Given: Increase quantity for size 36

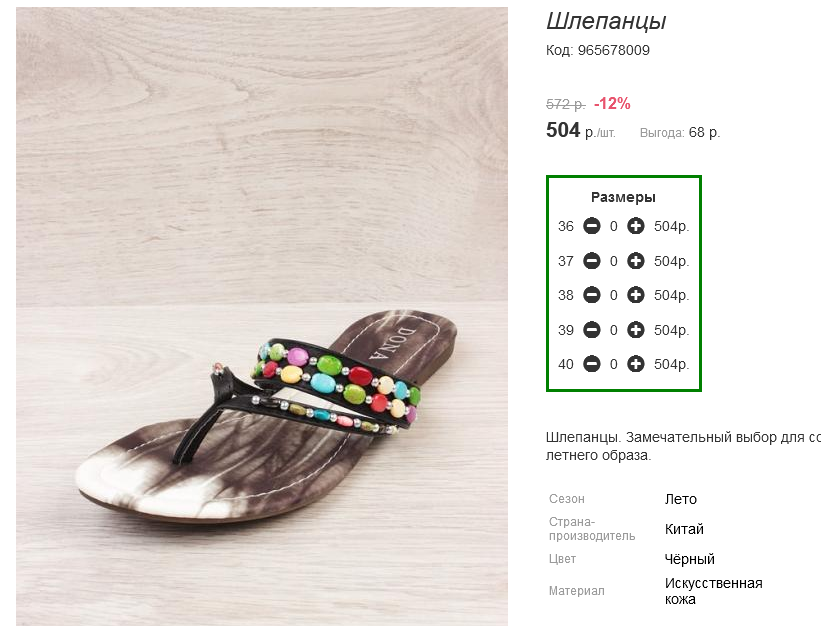Looking at the screenshot, I should [x=636, y=226].
